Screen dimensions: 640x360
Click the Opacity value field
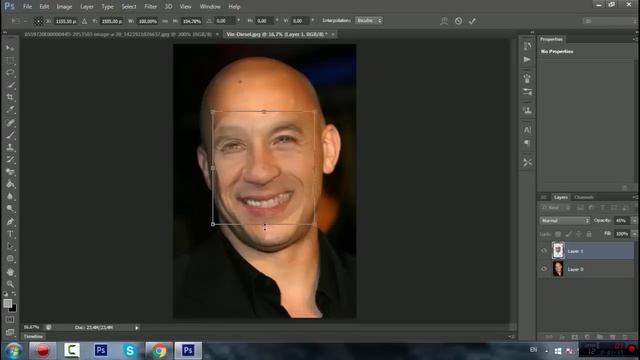tap(622, 220)
